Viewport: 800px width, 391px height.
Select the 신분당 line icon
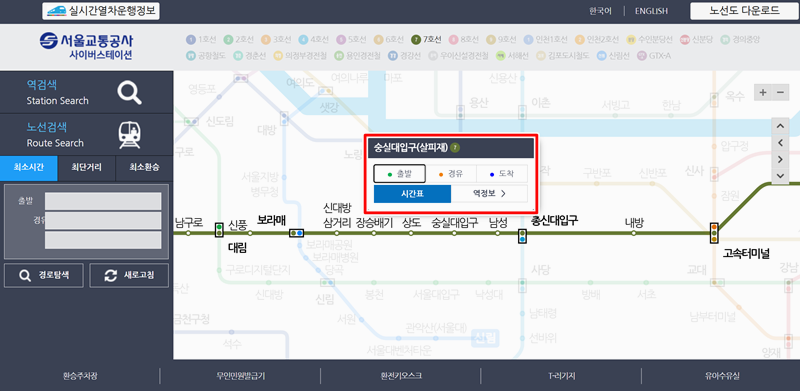tap(685, 39)
